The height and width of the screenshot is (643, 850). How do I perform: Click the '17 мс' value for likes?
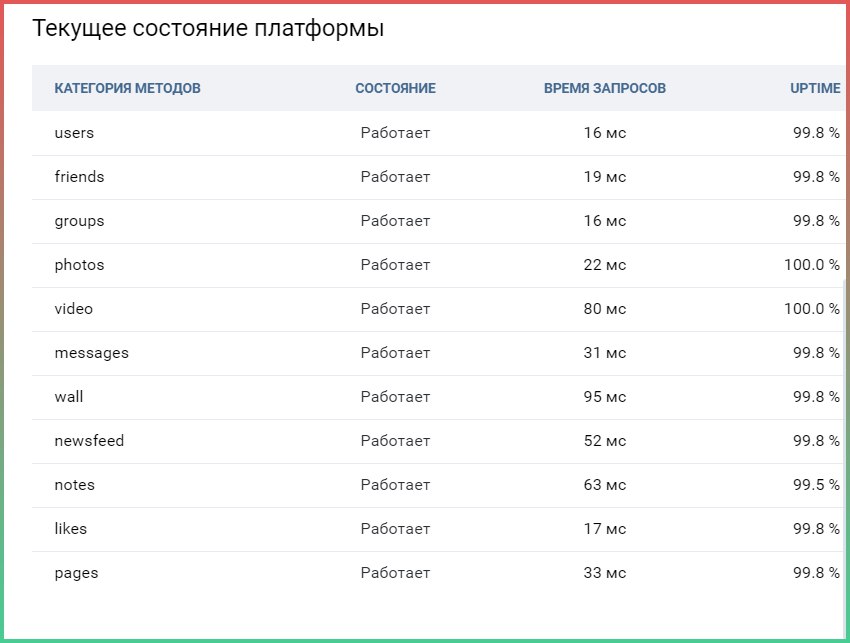605,528
